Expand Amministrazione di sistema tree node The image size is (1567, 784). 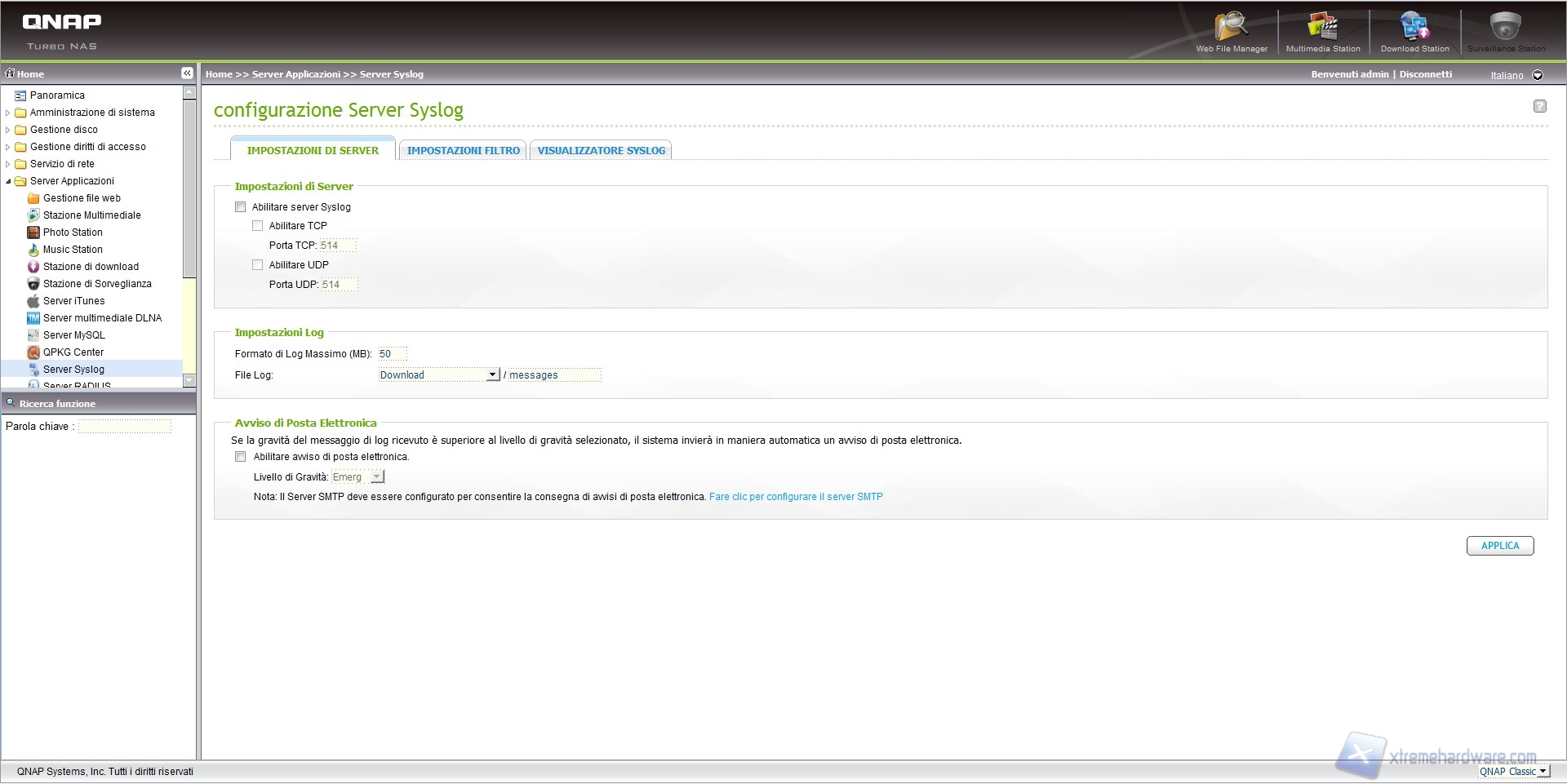pos(8,113)
